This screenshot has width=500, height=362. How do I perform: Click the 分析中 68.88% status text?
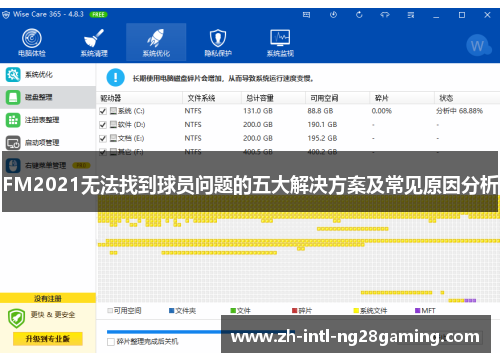click(459, 111)
